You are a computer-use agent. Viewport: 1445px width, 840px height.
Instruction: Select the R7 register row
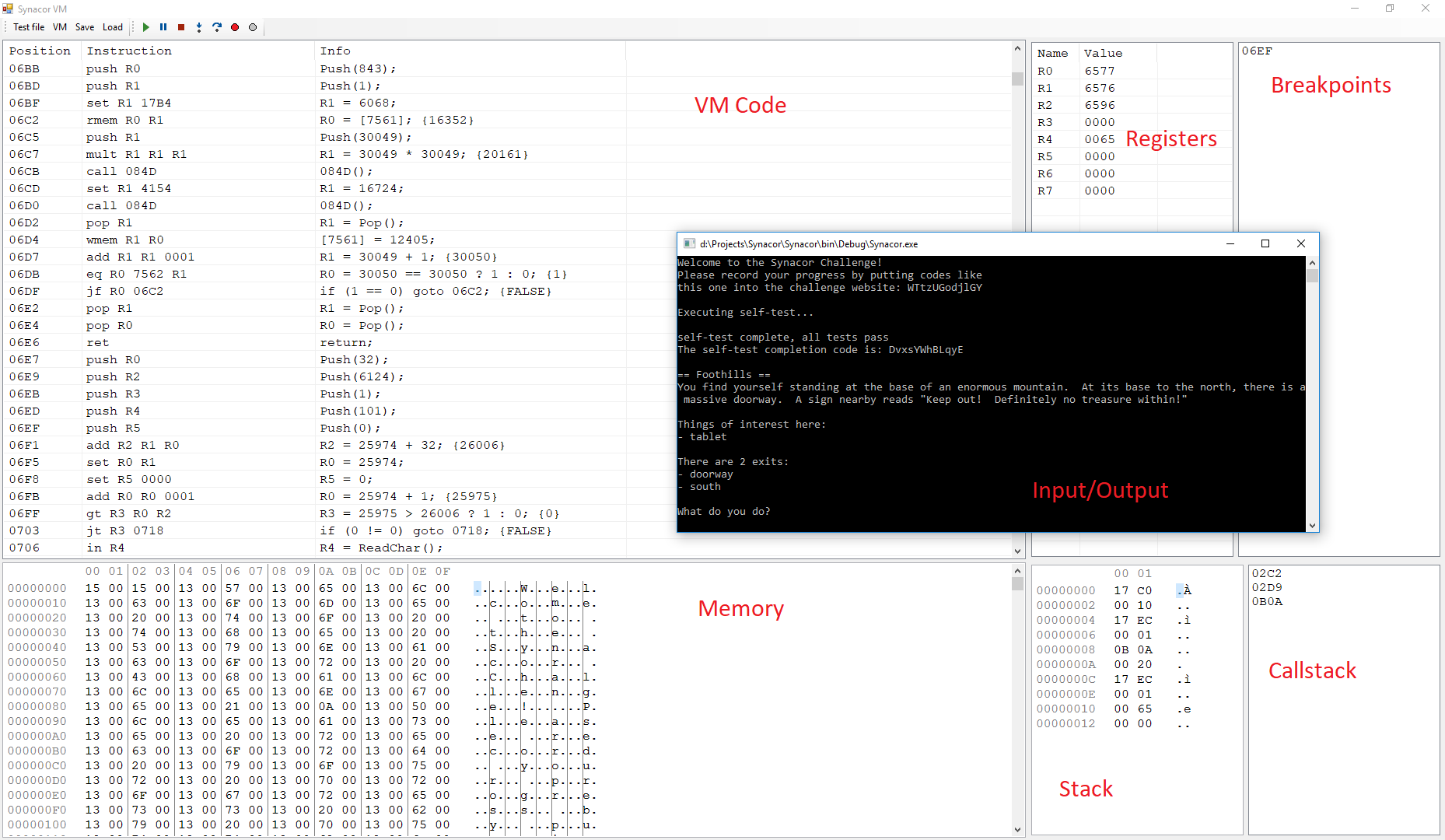click(x=1132, y=191)
